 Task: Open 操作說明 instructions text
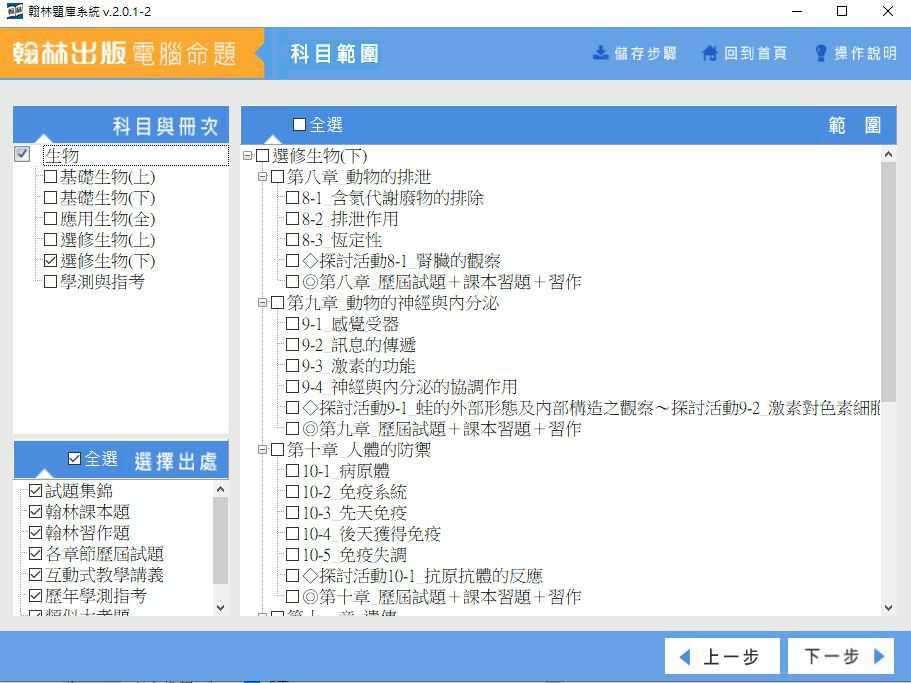[x=865, y=54]
